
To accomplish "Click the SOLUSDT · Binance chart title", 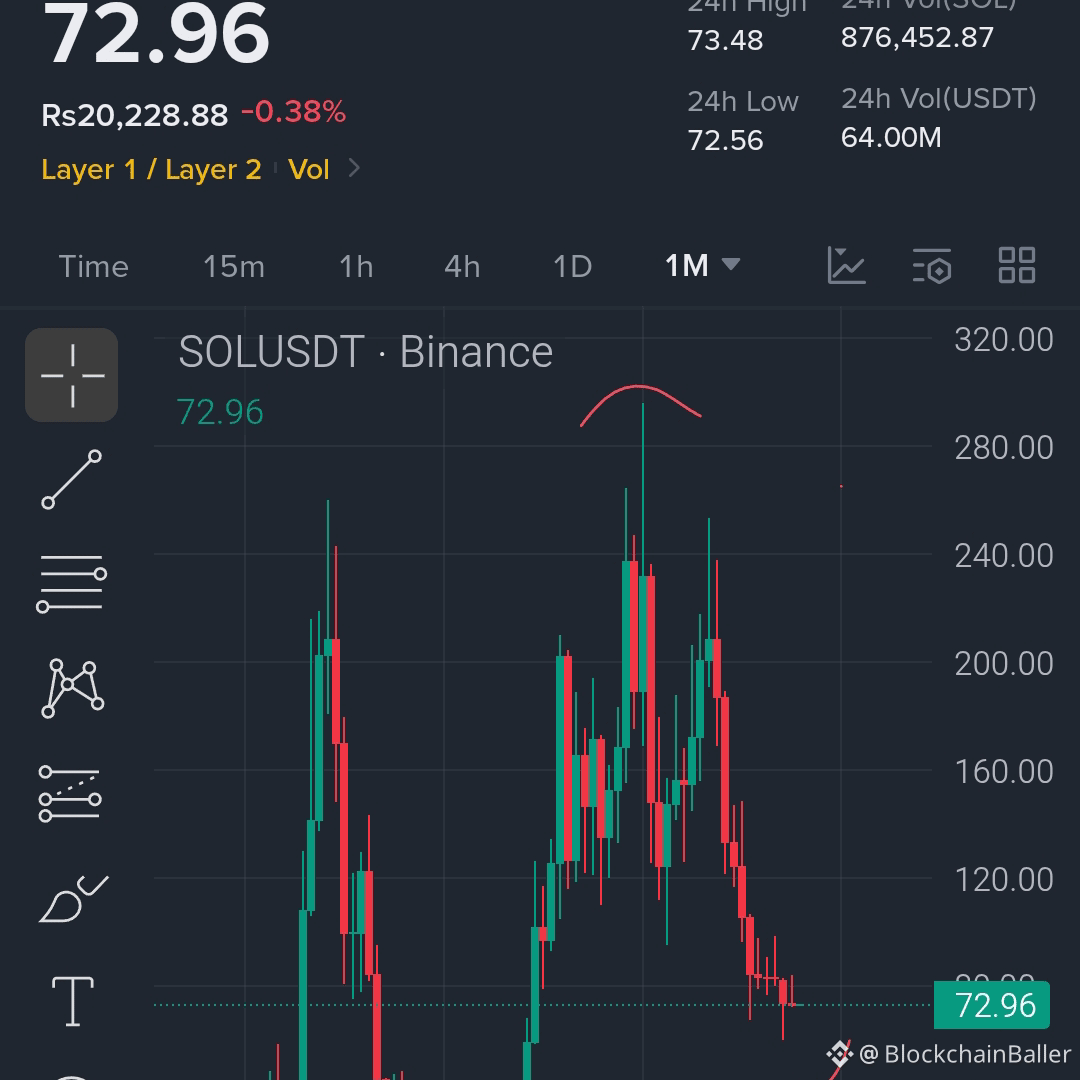I will point(366,352).
